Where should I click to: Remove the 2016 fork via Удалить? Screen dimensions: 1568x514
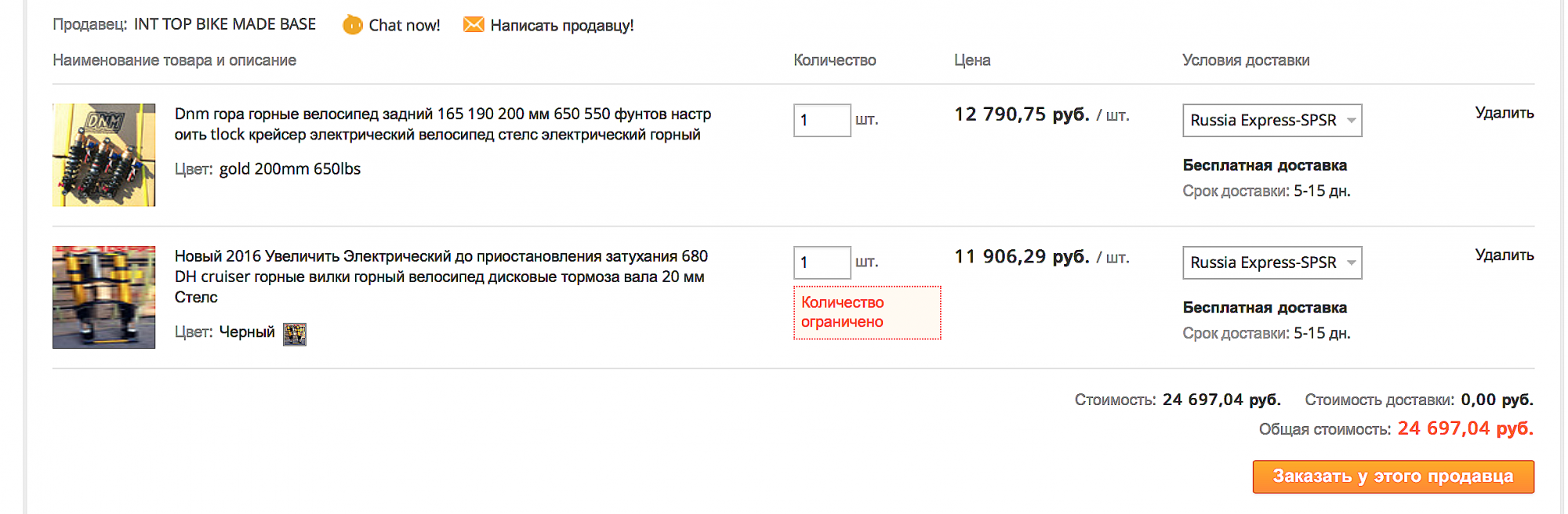click(1504, 255)
